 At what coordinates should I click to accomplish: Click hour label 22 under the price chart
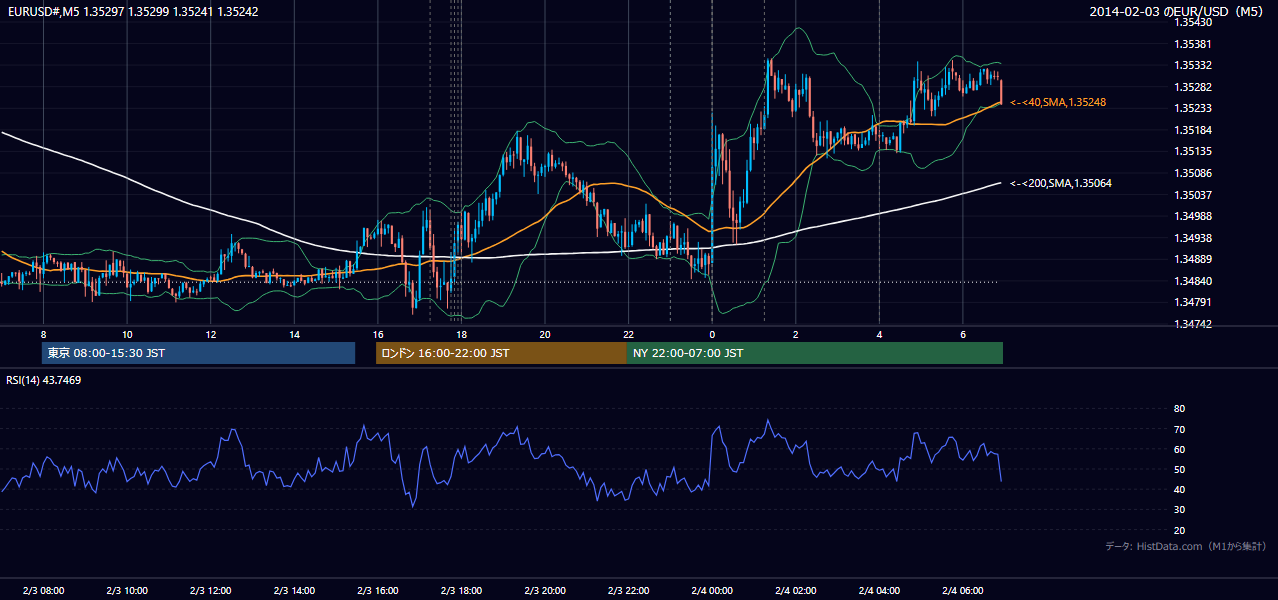point(628,334)
